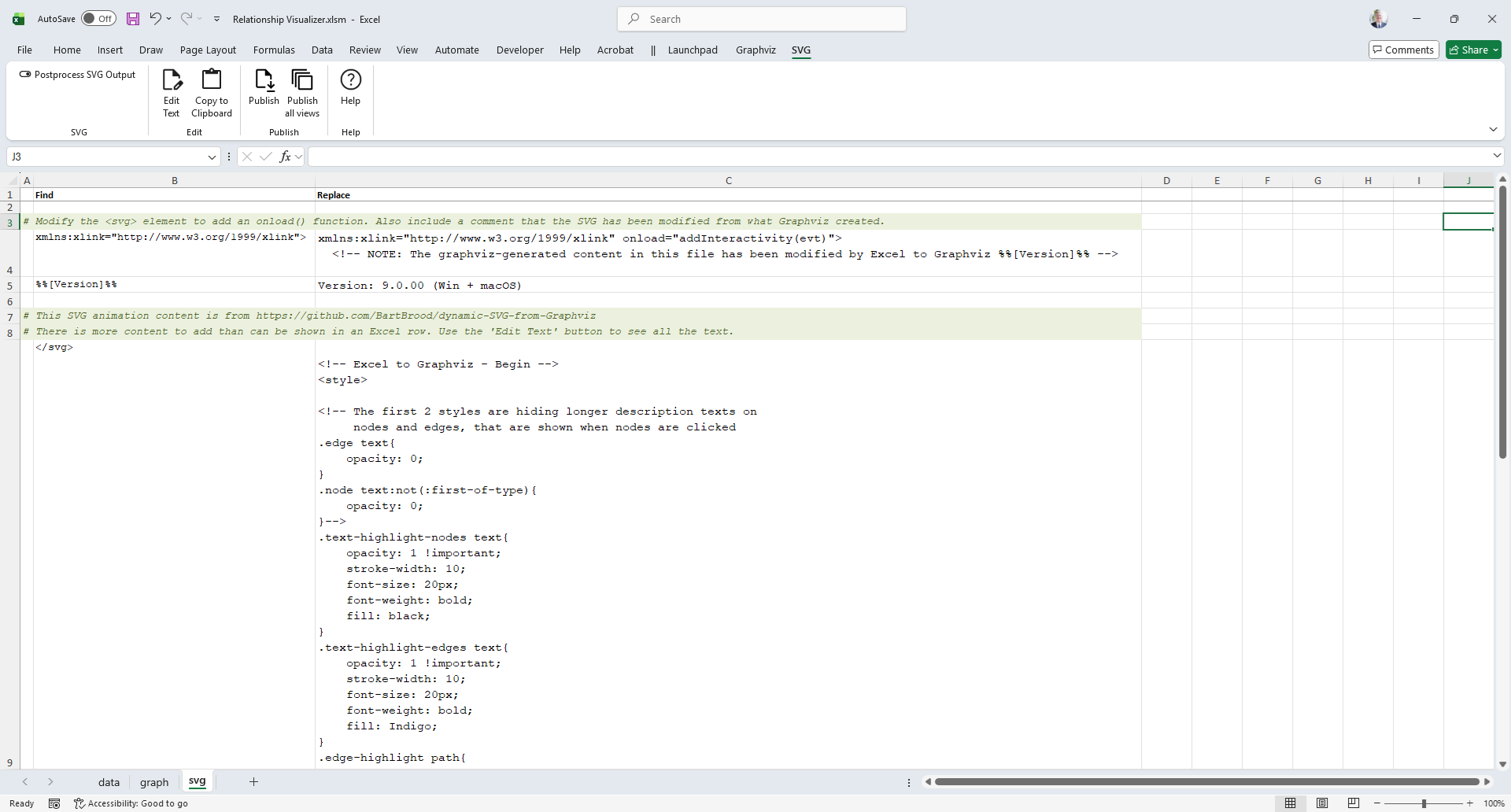Viewport: 1511px width, 812px height.
Task: Toggle the AutoSave switch
Action: 98,19
